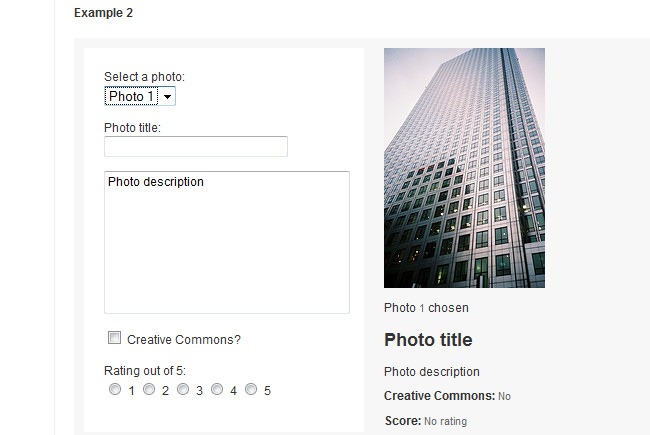Click the Rating out of 5: label
Viewport: 650px width, 435px height.
(145, 371)
